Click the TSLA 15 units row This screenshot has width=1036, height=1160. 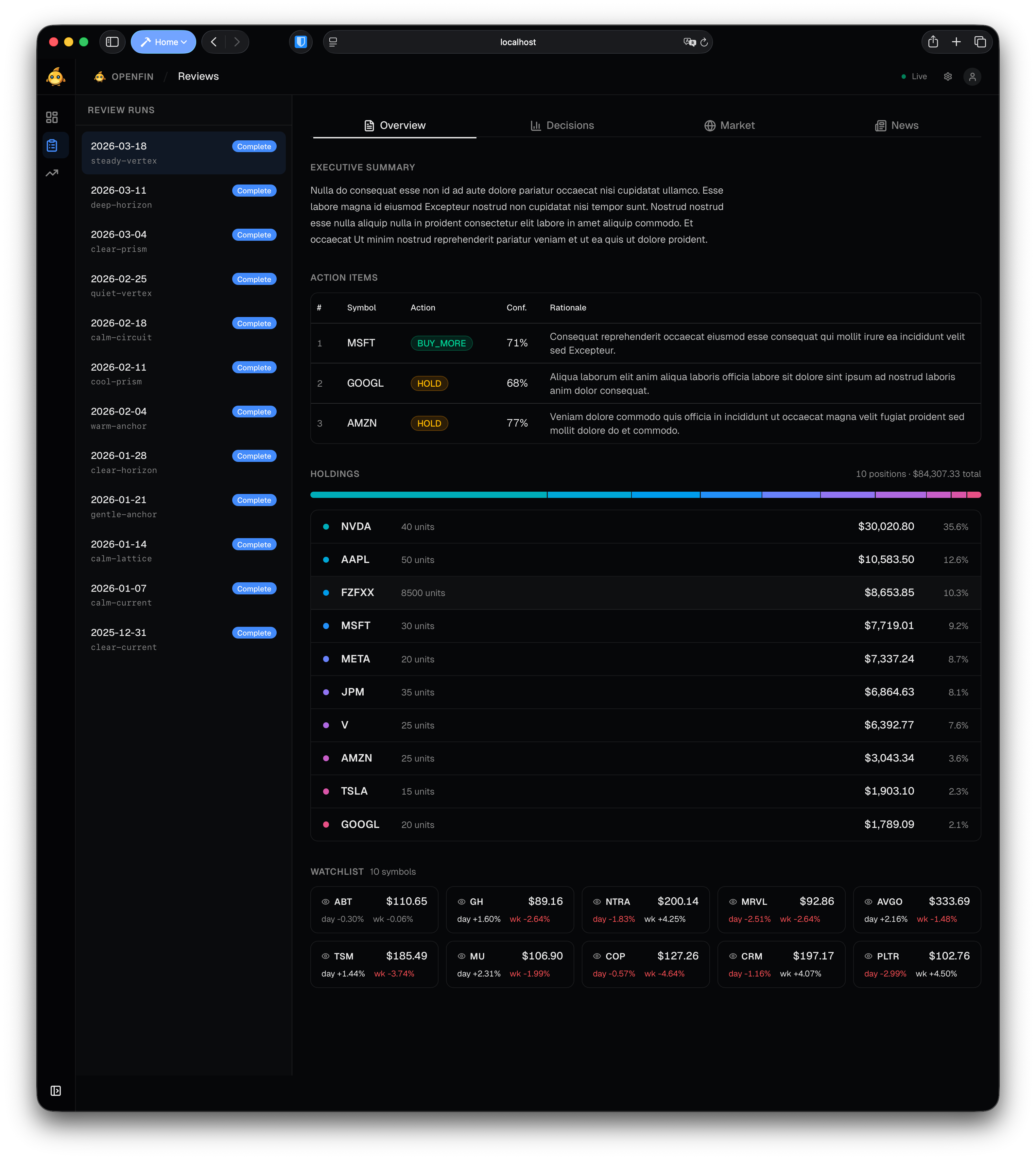(646, 792)
